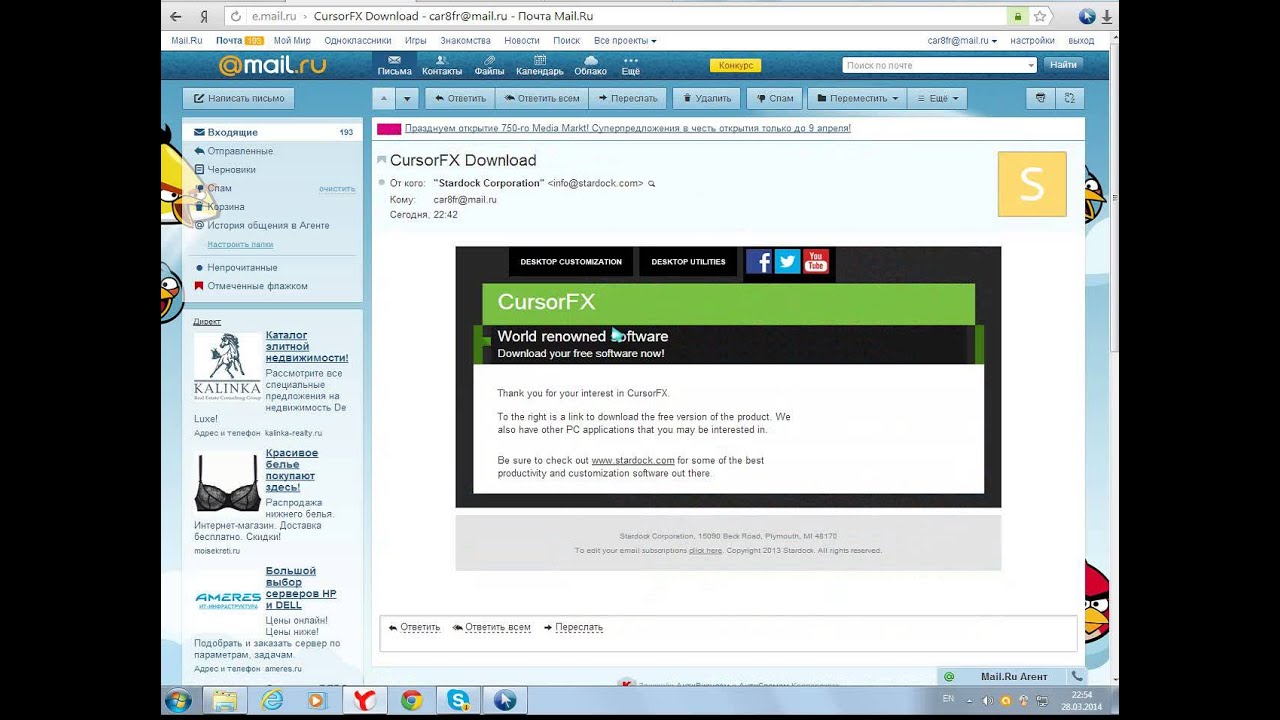Click the volume icon in system tray
Screen dimensions: 1280x720
[987, 700]
